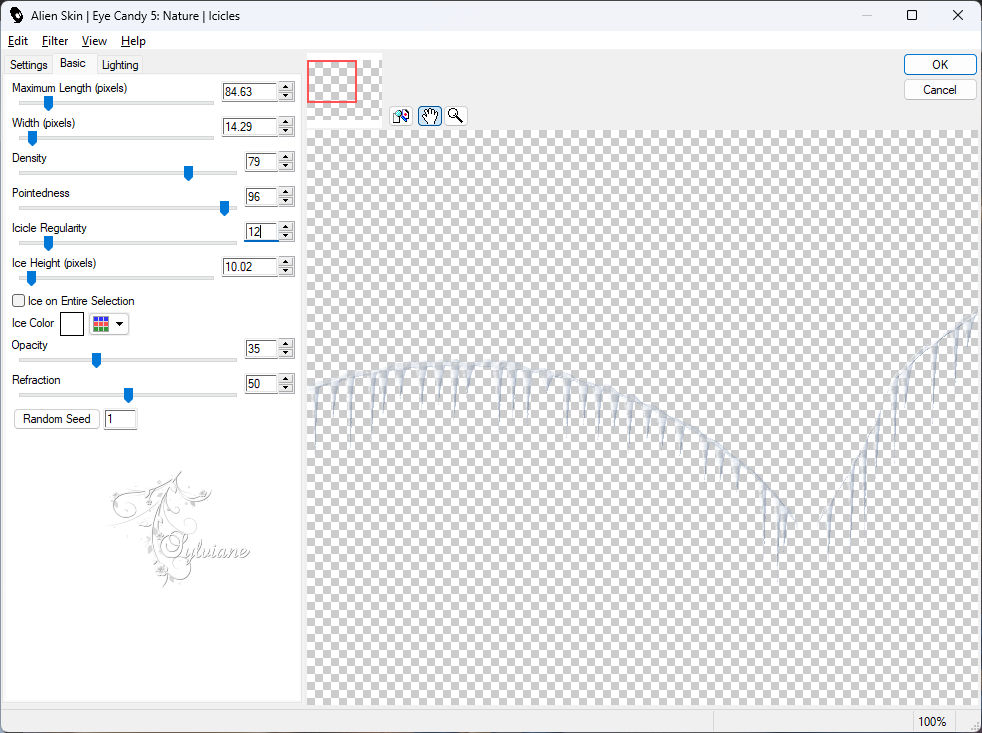Increase Width with up stepper arrow

(286, 122)
